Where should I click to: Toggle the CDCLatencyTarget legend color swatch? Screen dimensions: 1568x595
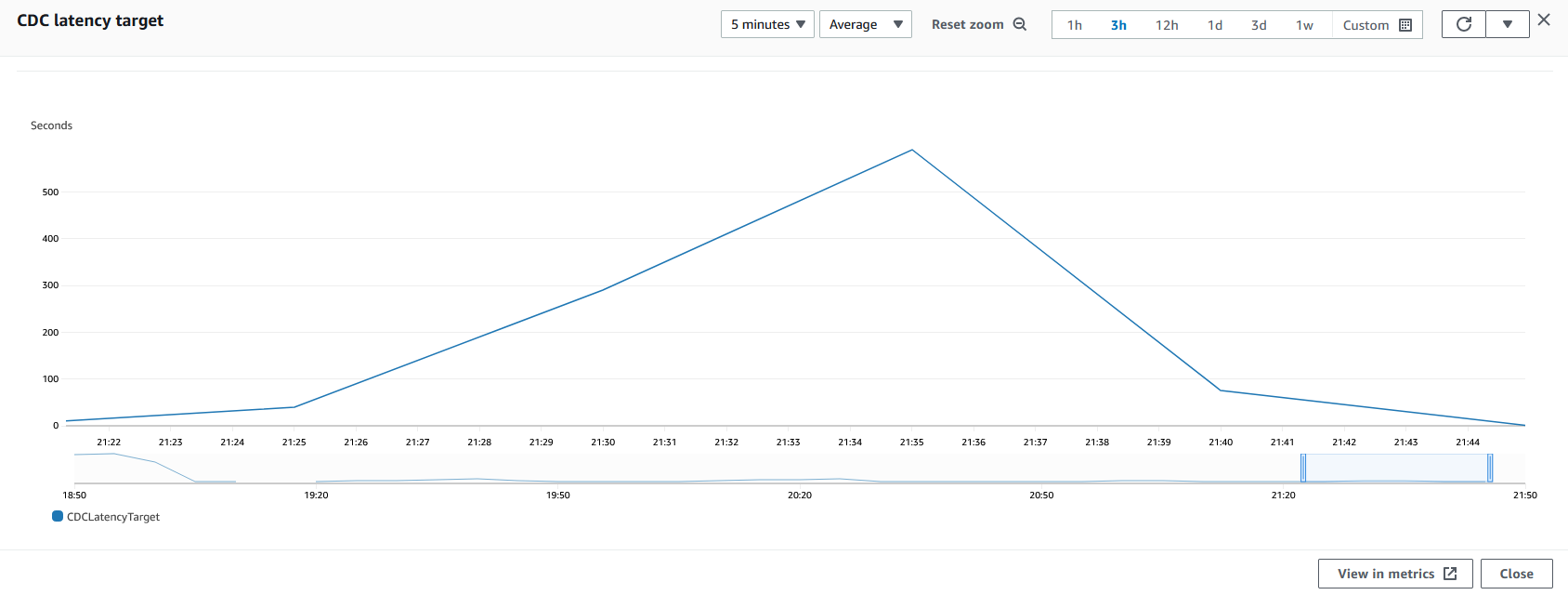(58, 516)
